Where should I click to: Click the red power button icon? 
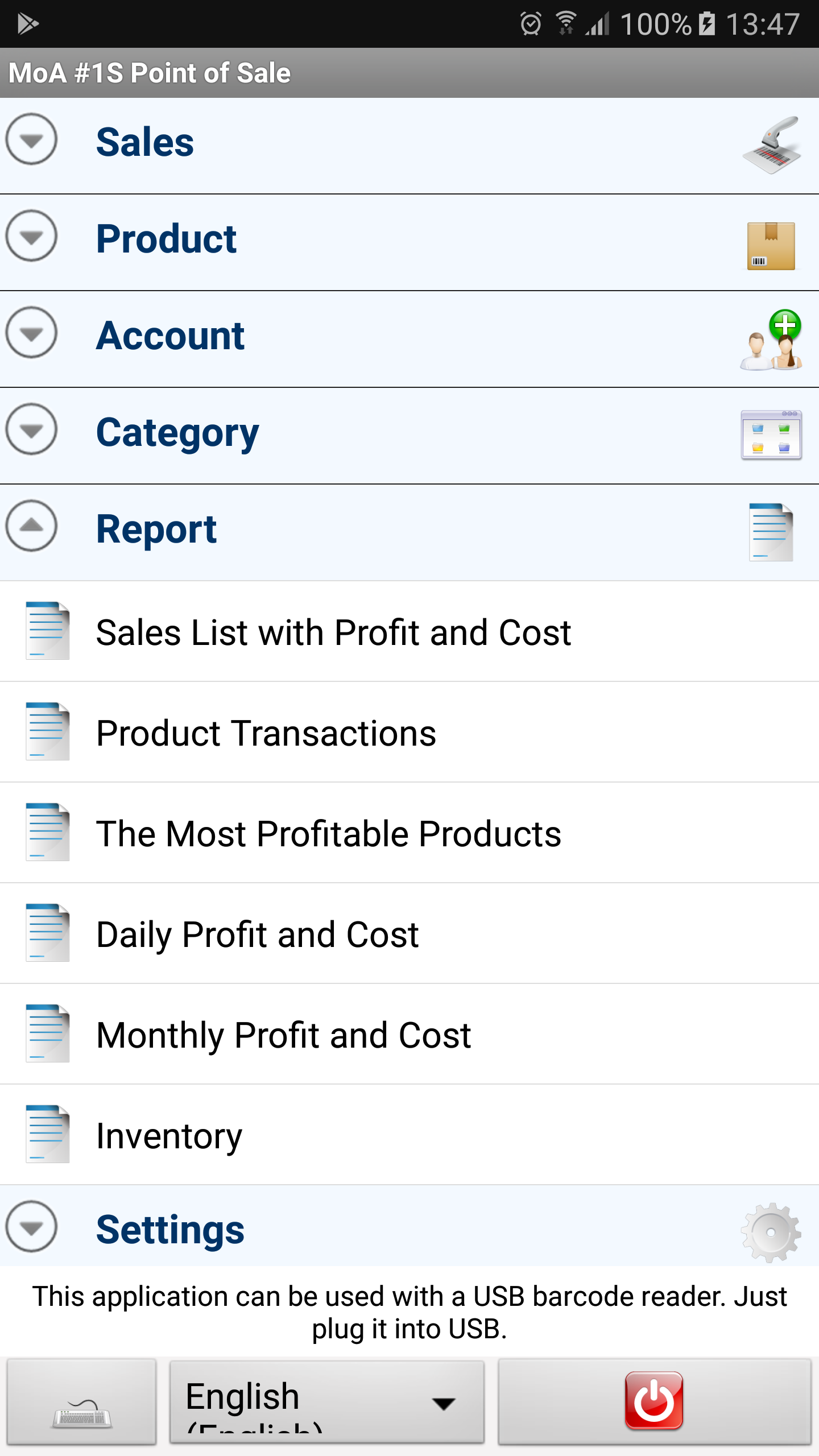coord(655,1400)
